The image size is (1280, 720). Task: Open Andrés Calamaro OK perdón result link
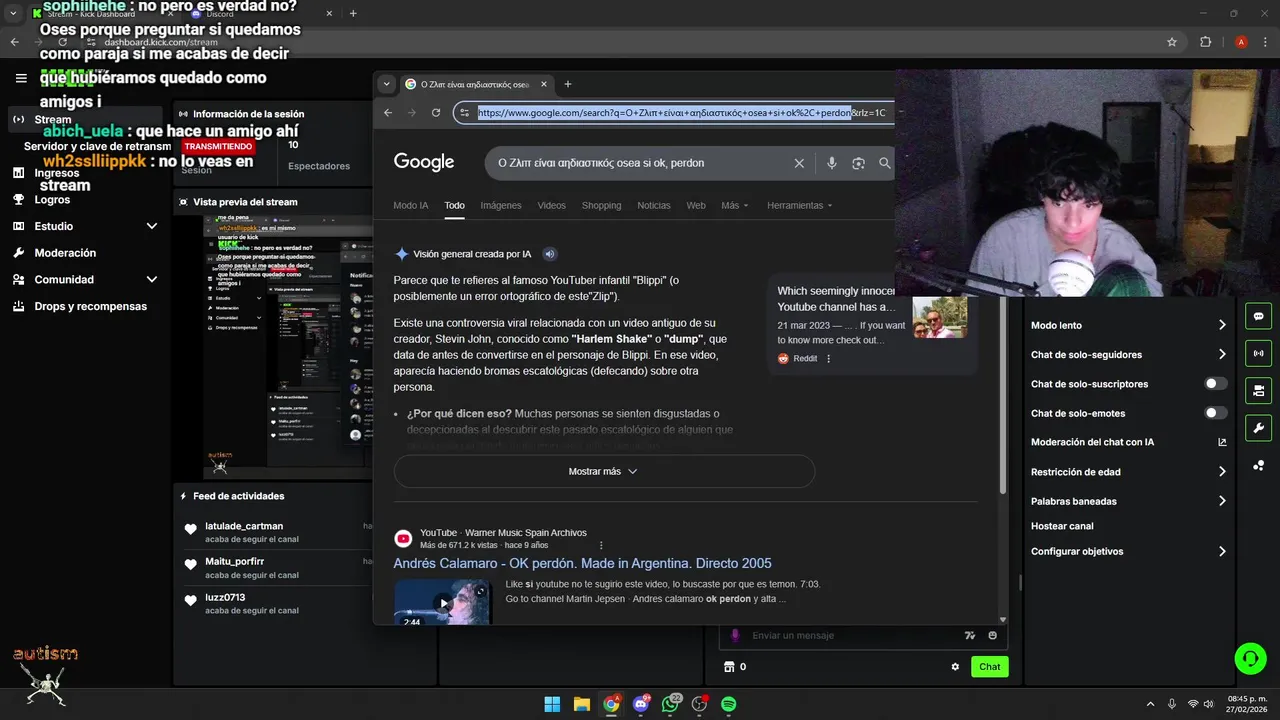click(582, 563)
